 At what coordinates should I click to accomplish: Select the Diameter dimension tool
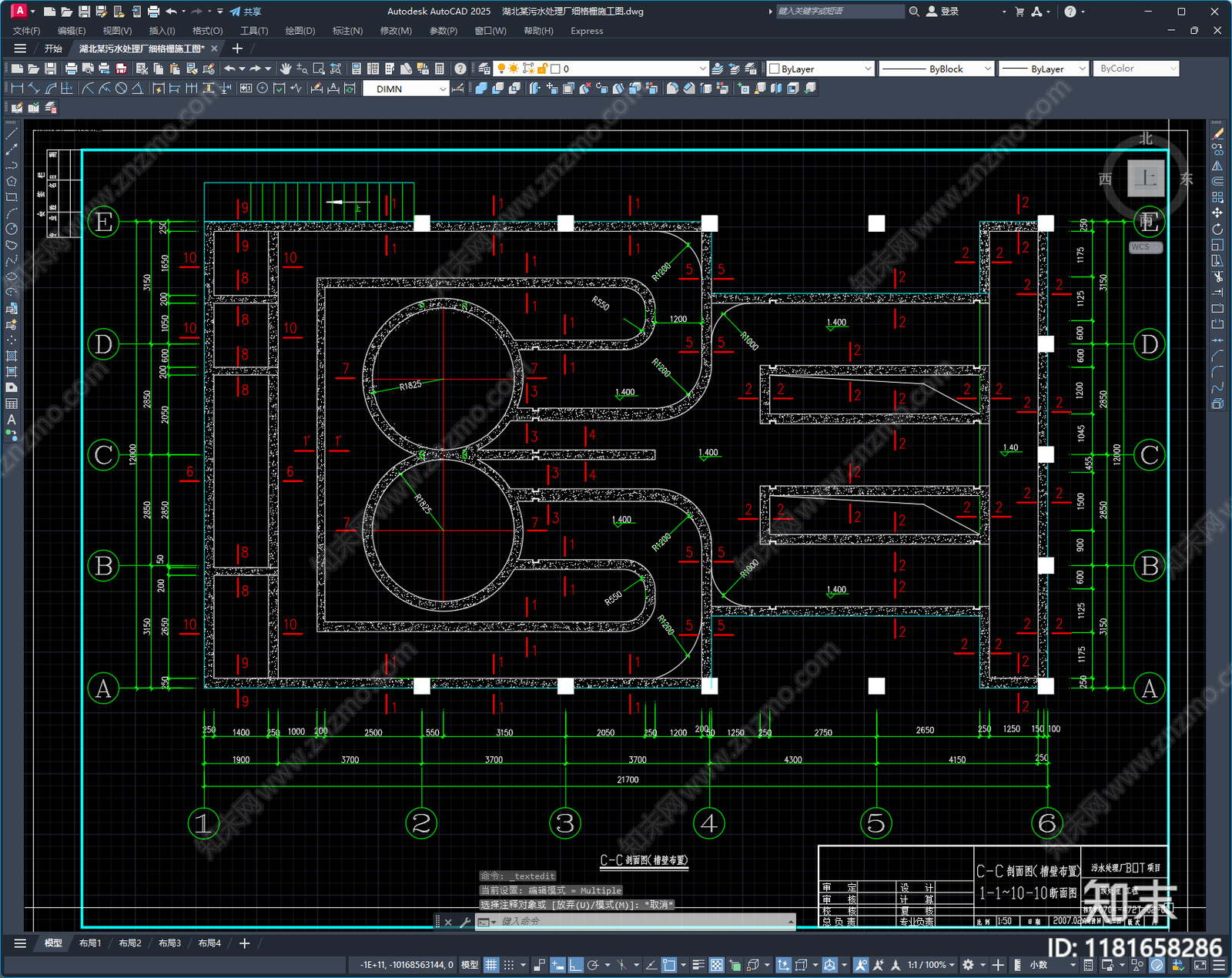click(x=121, y=89)
